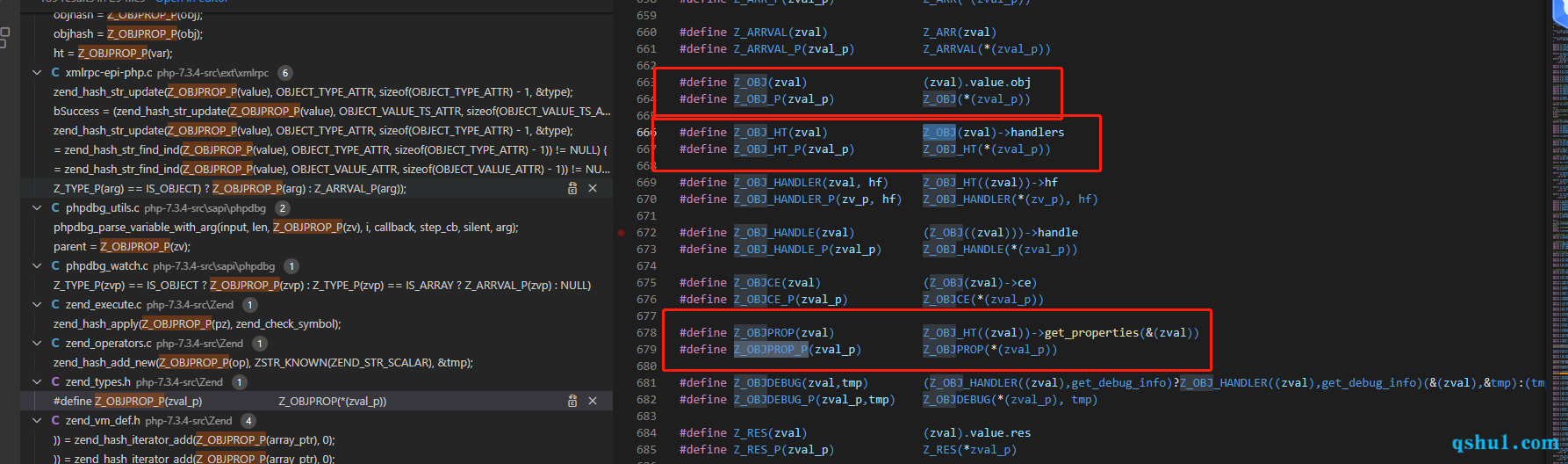This screenshot has height=464, width=1568.
Task: Click line number 681 in the gutter
Action: (x=646, y=383)
